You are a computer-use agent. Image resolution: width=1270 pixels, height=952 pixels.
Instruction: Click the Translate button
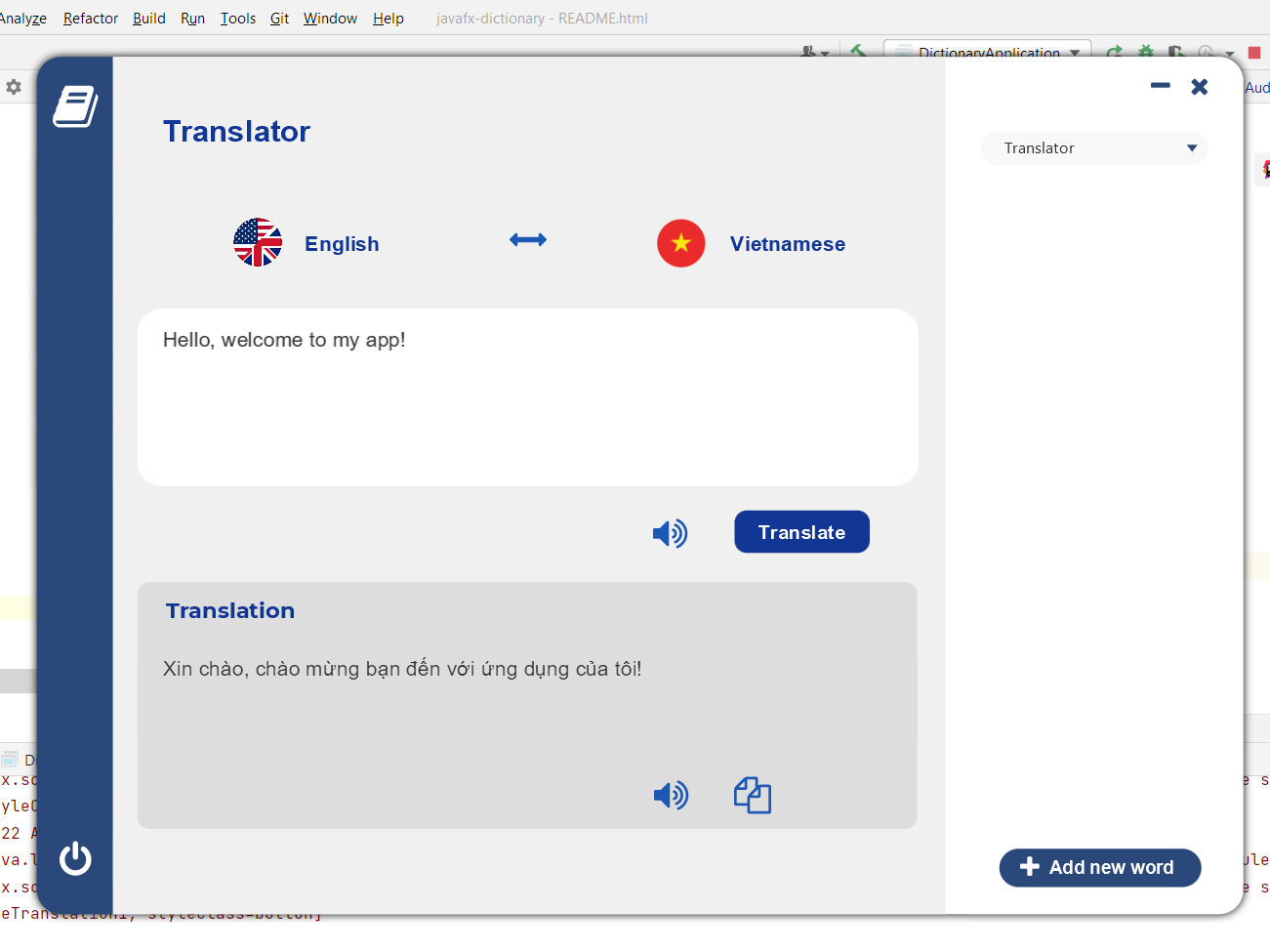801,532
